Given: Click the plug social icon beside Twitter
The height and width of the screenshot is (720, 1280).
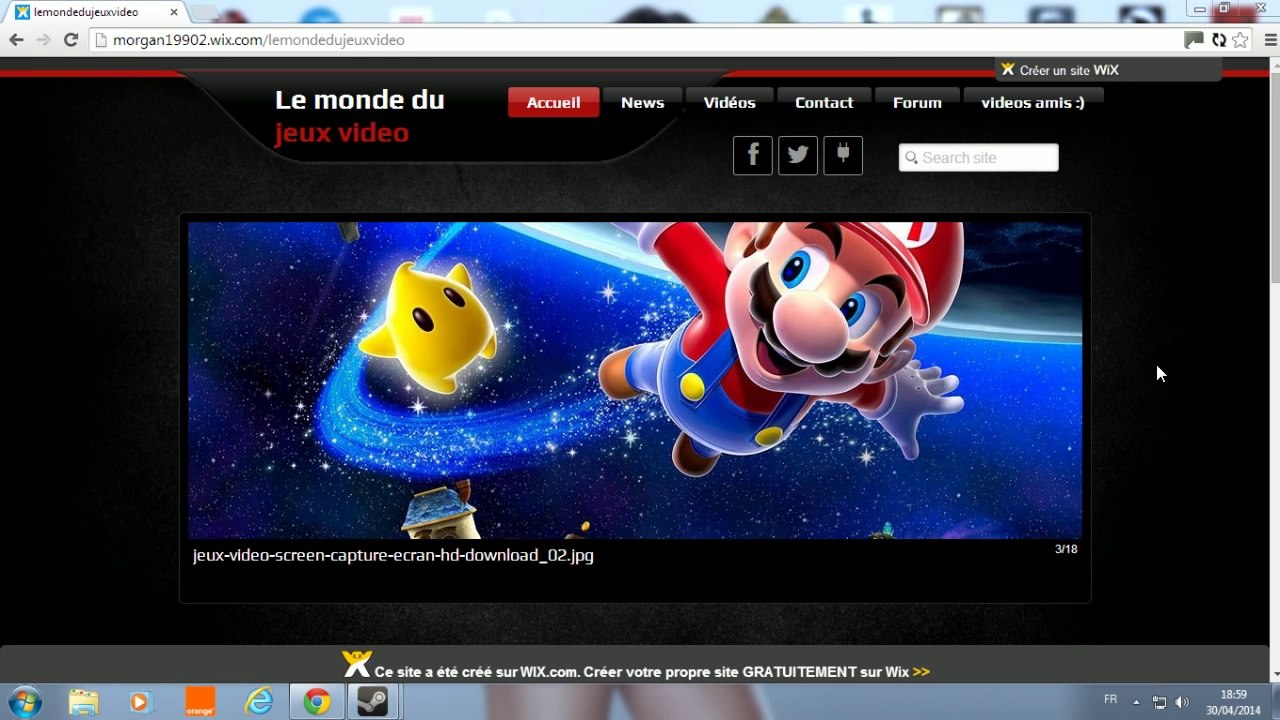Looking at the screenshot, I should tap(843, 156).
